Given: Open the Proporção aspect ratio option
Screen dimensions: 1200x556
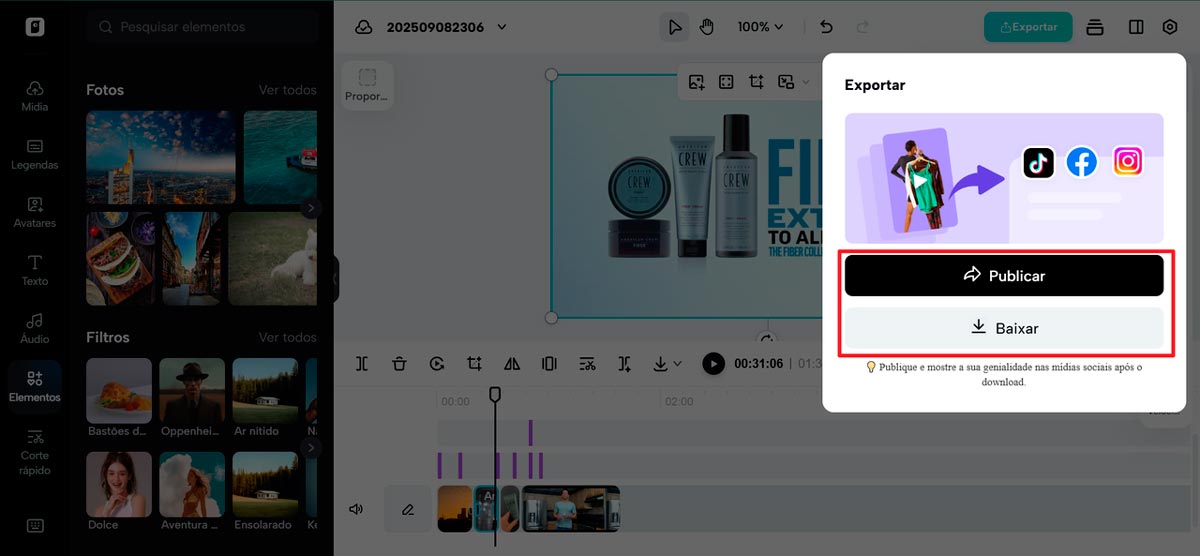Looking at the screenshot, I should click(367, 84).
